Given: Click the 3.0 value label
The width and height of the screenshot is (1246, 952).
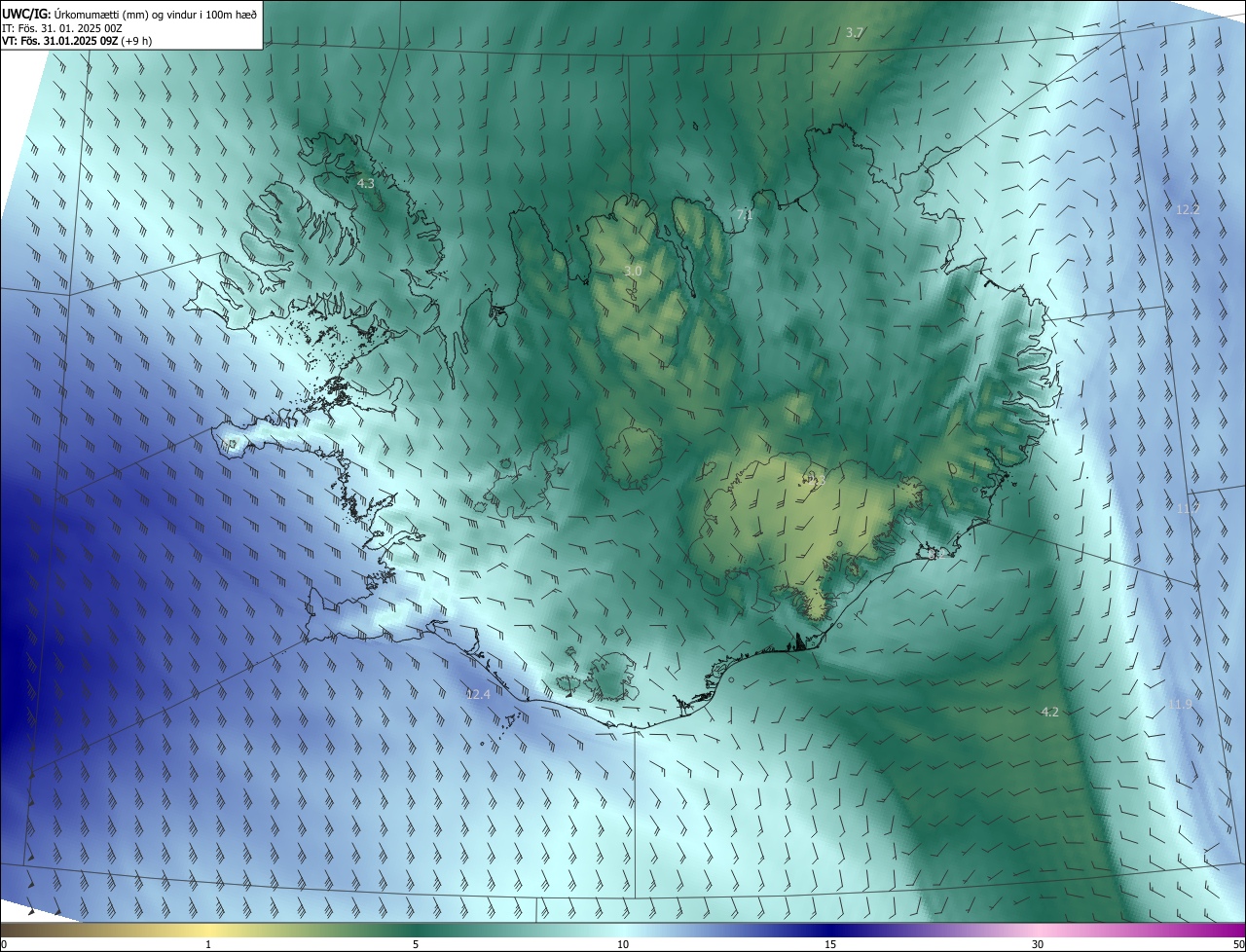Looking at the screenshot, I should point(633,271).
